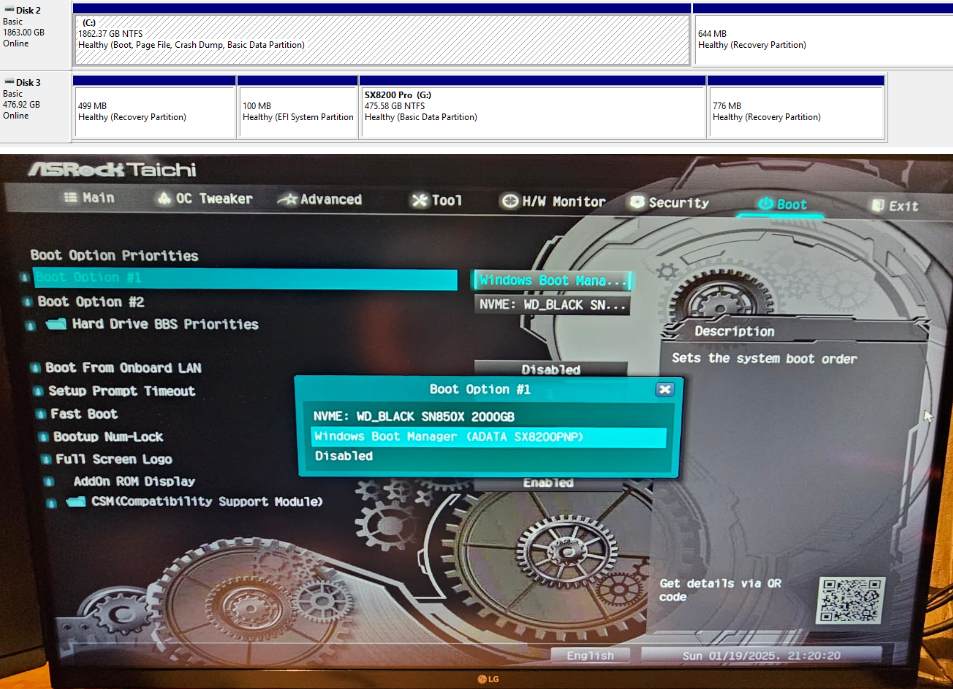Open the H/W Monitor tab
The width and height of the screenshot is (953, 689).
click(553, 202)
